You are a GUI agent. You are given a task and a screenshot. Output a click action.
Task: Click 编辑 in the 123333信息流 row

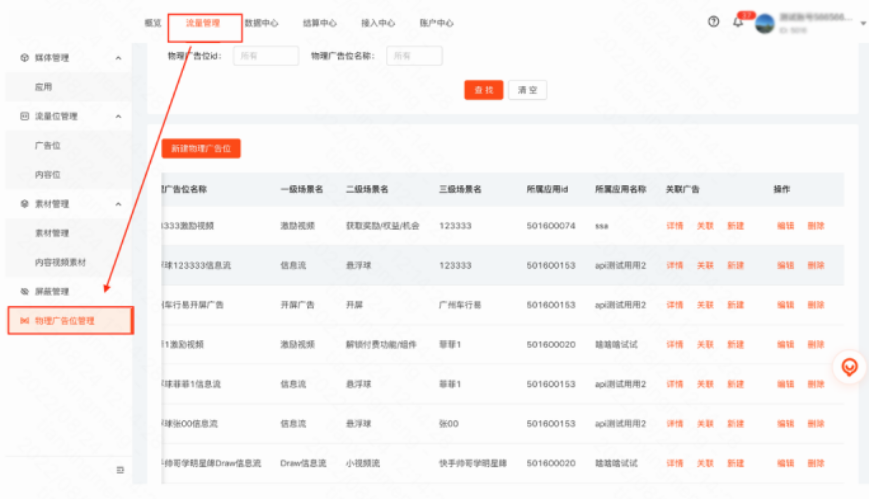coord(785,265)
